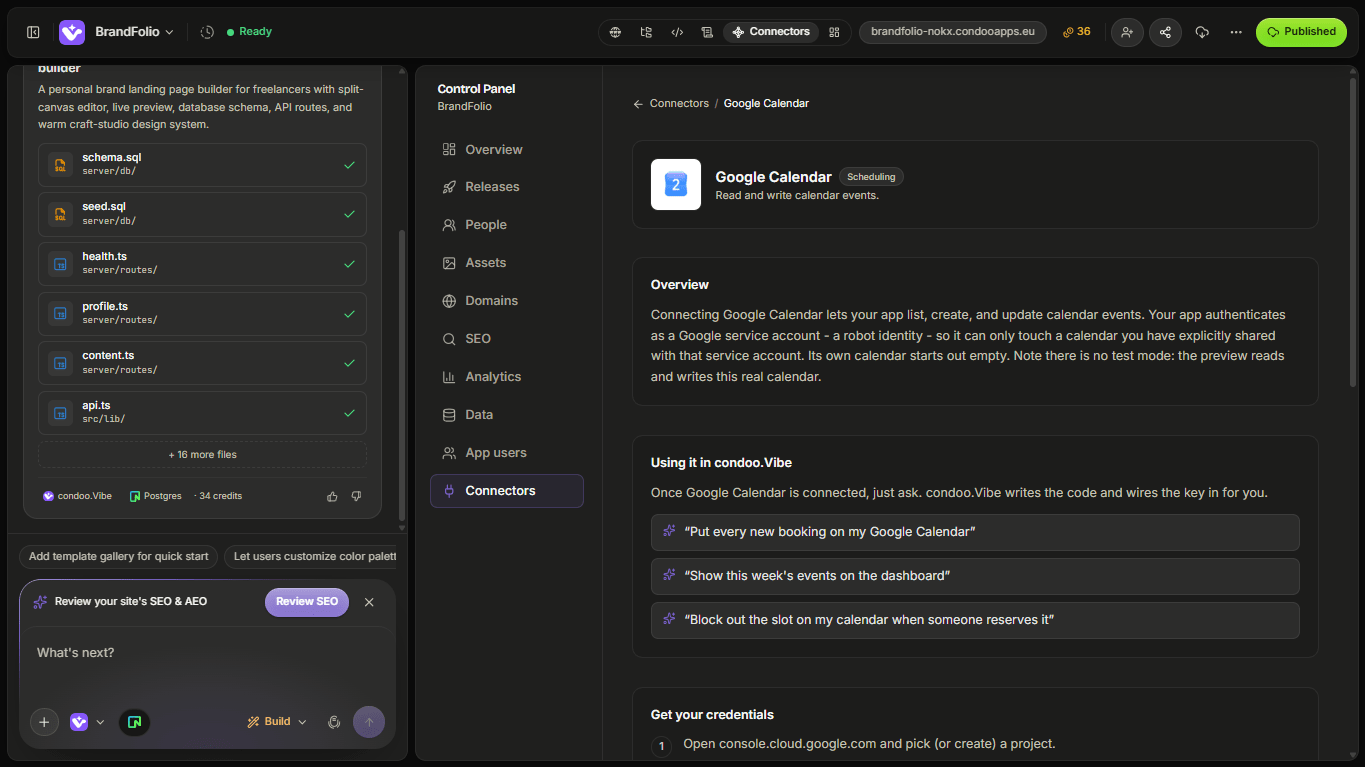The height and width of the screenshot is (767, 1365).
Task: Click the green database icon in the chat box
Action: (x=134, y=722)
